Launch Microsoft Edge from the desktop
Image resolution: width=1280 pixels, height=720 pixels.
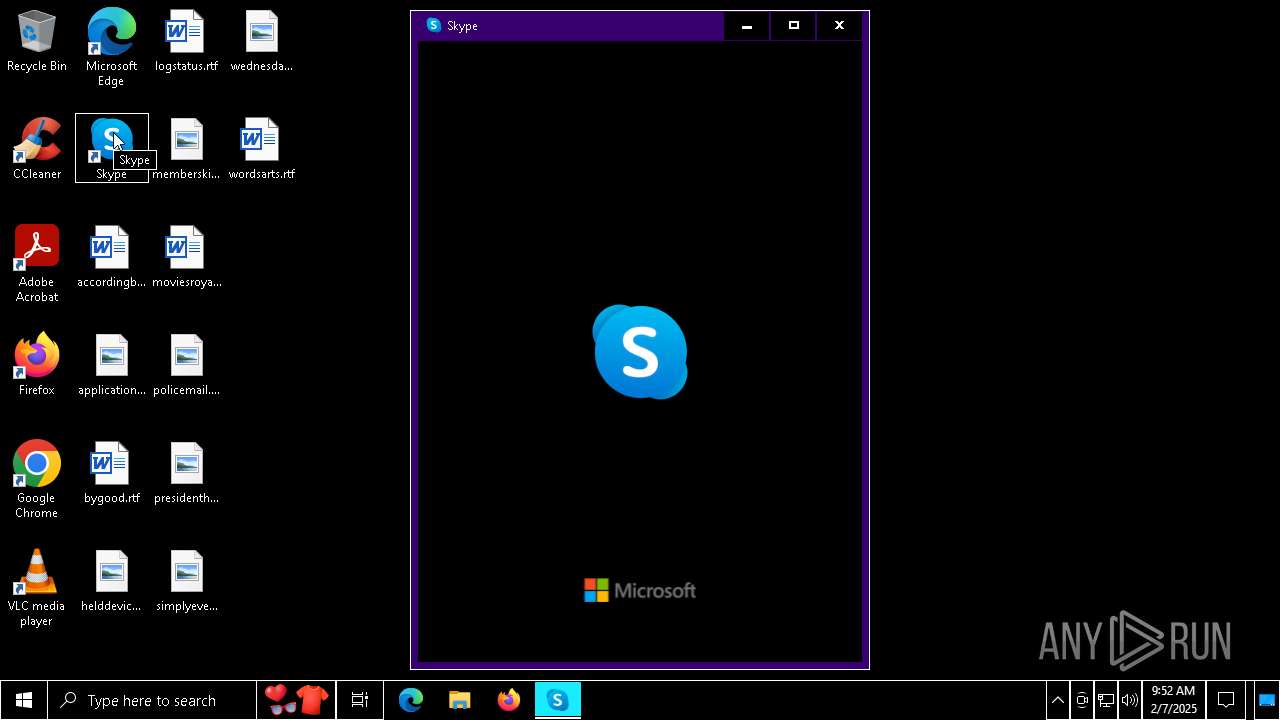pyautogui.click(x=111, y=48)
